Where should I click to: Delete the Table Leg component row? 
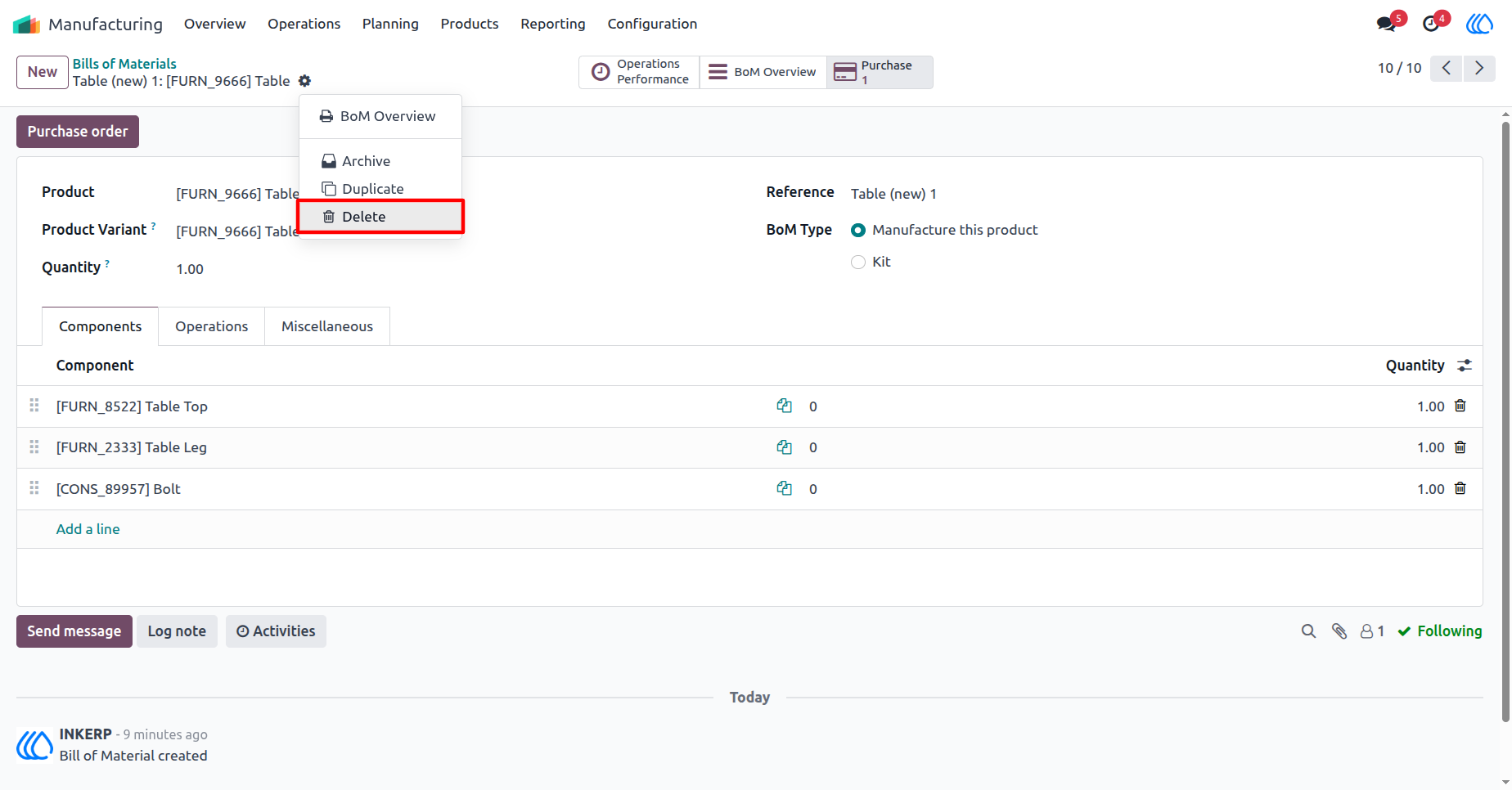[x=1460, y=447]
